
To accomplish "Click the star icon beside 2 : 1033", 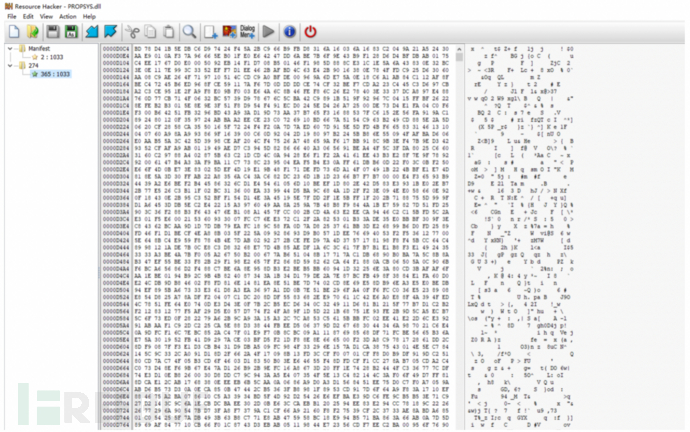I will pyautogui.click(x=35, y=57).
